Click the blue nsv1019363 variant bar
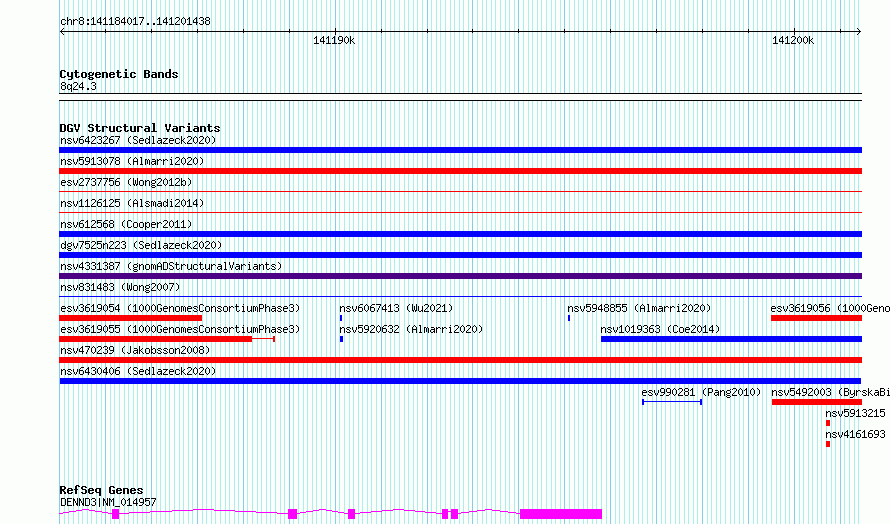 (731, 339)
